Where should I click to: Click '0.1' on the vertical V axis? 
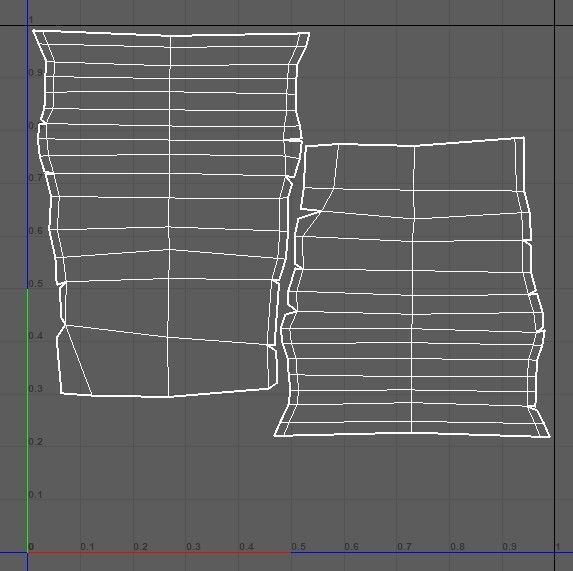pyautogui.click(x=35, y=494)
